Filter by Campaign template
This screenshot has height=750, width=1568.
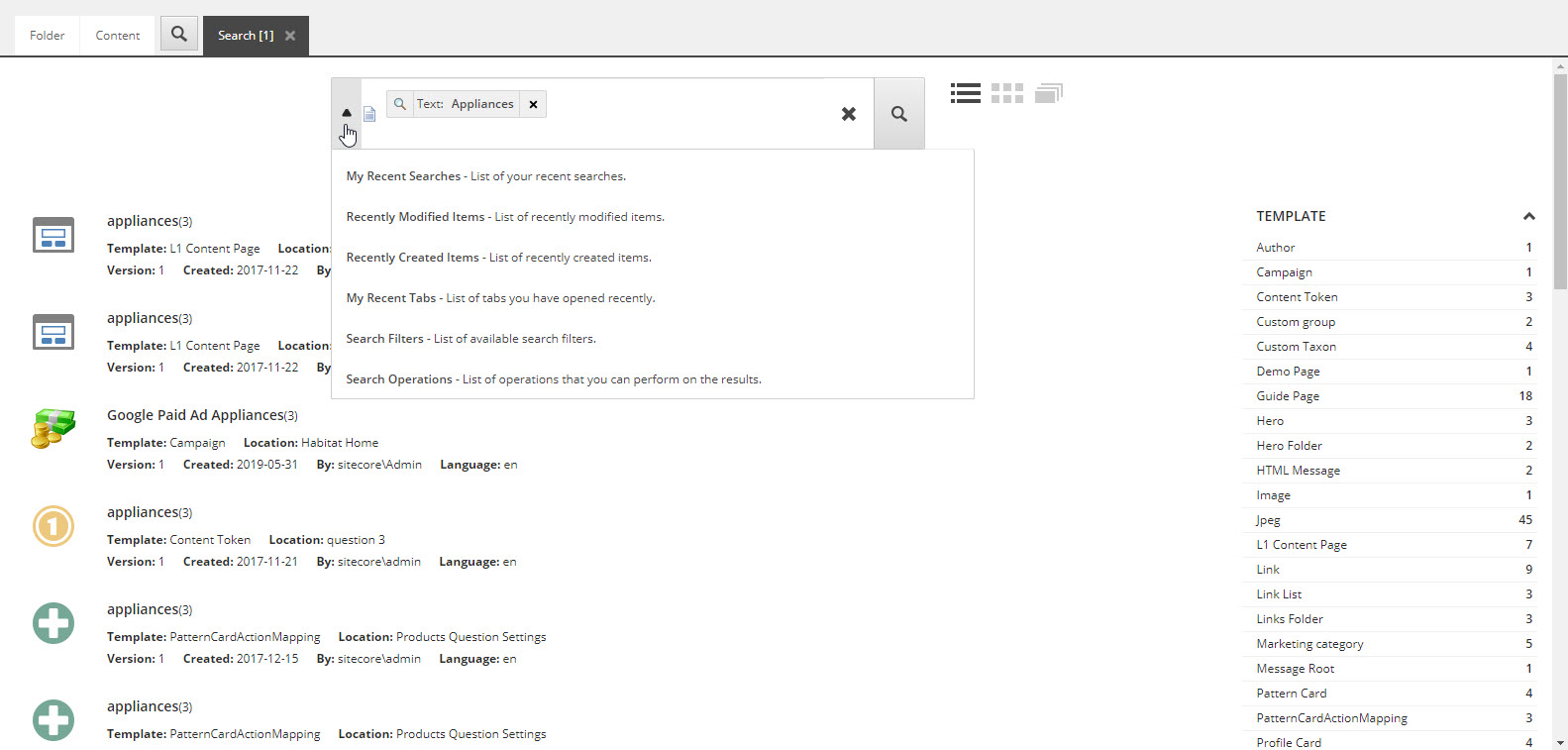[x=1391, y=272]
